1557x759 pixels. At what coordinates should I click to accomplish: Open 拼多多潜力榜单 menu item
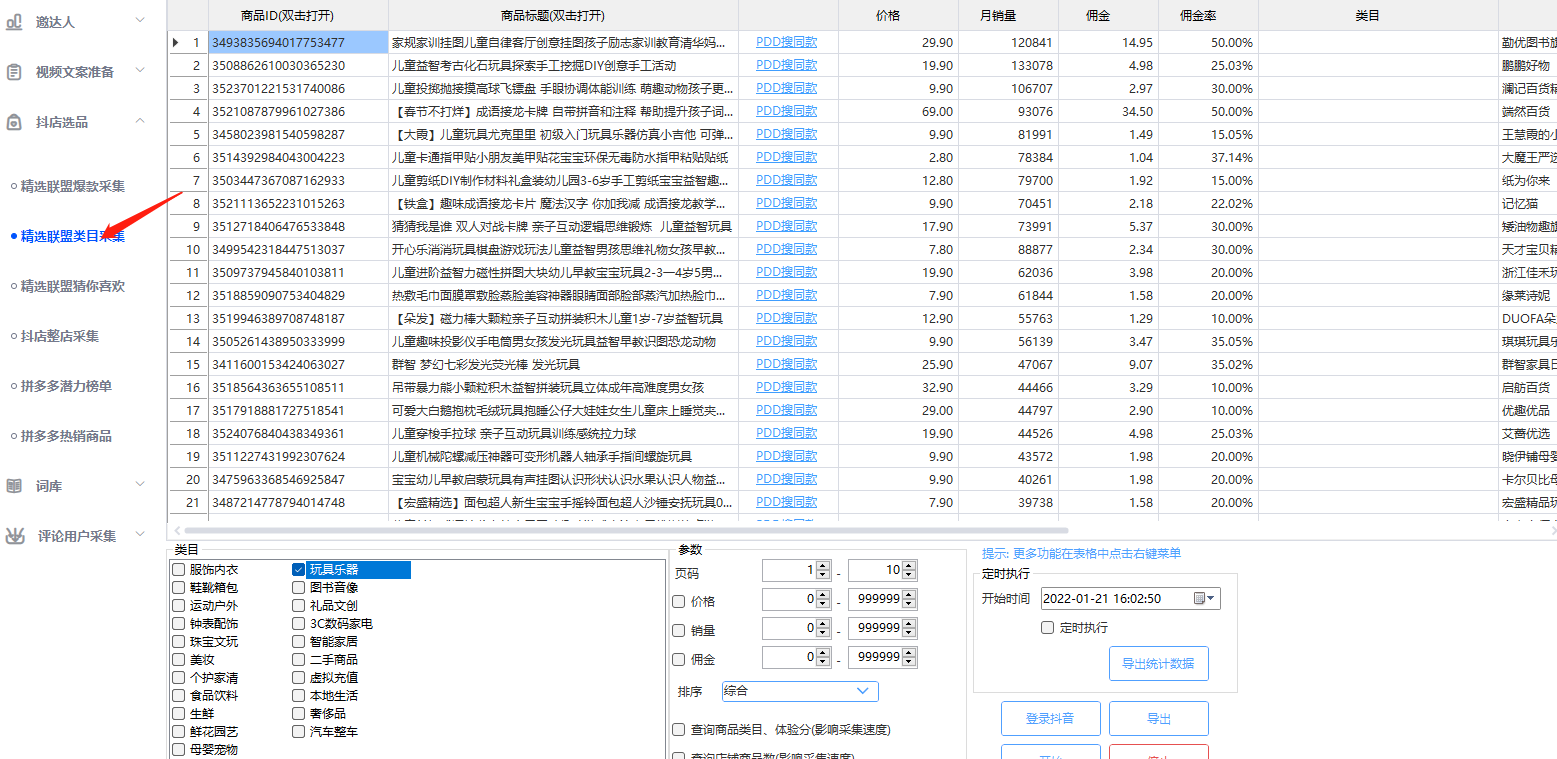click(66, 386)
